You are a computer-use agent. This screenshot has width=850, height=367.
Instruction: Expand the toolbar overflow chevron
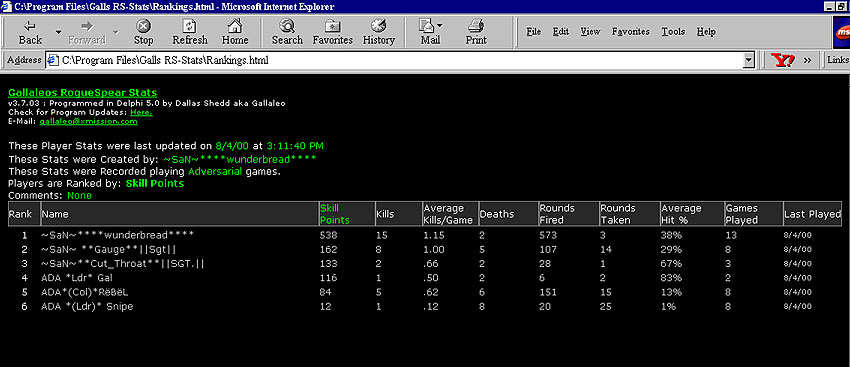click(x=807, y=61)
